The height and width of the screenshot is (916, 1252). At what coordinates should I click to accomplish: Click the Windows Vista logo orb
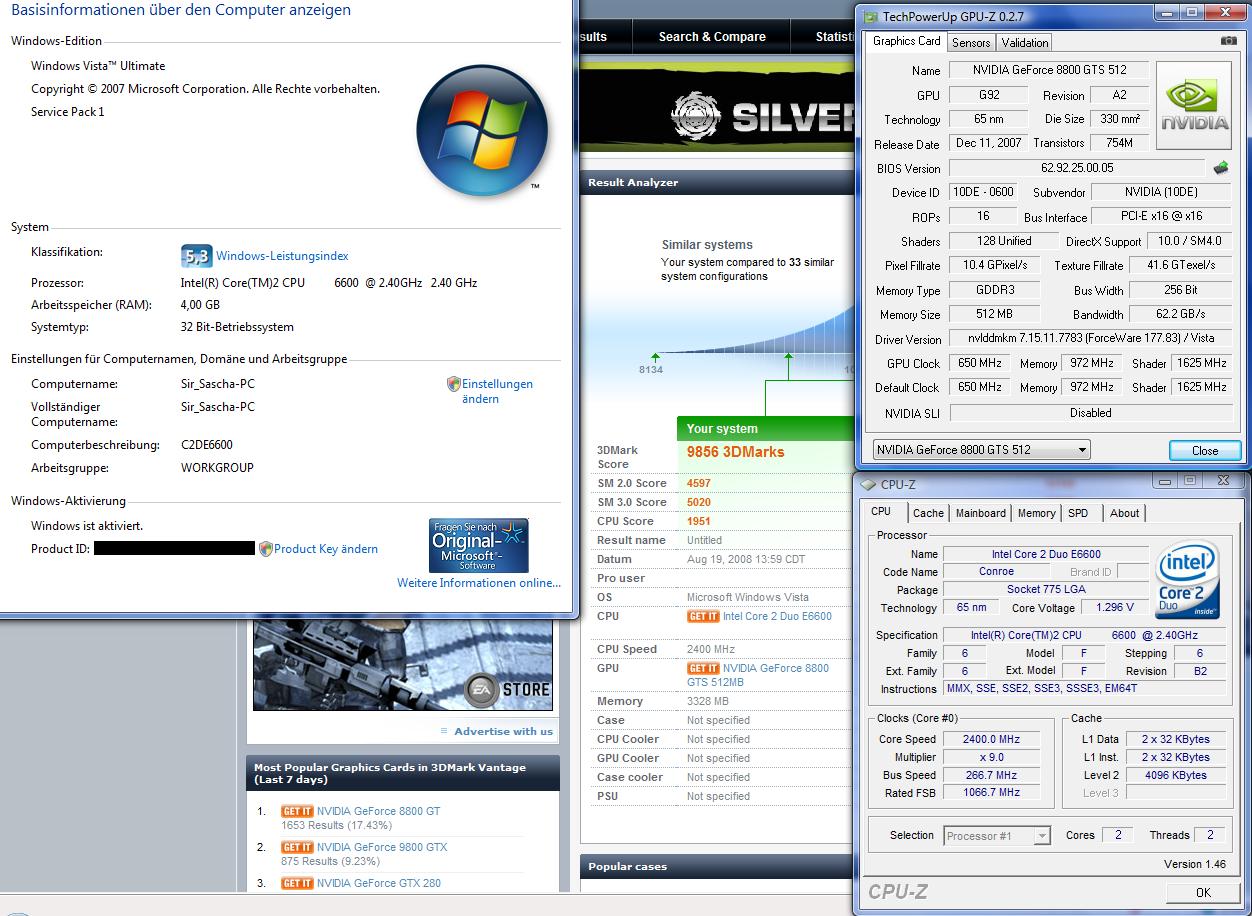[x=482, y=130]
